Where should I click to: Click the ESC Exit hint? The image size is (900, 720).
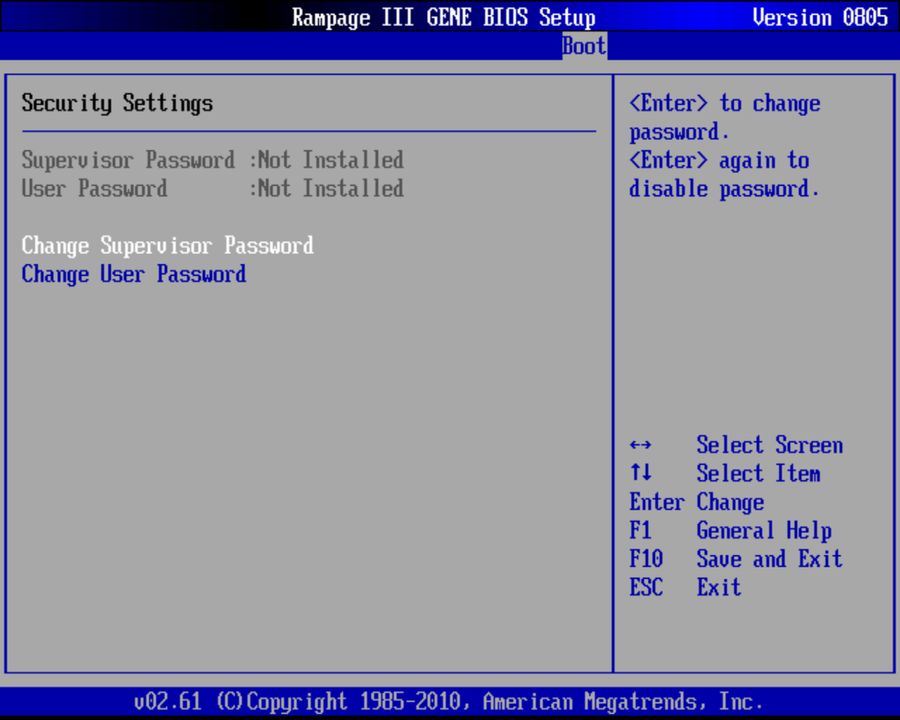pyautogui.click(x=685, y=587)
